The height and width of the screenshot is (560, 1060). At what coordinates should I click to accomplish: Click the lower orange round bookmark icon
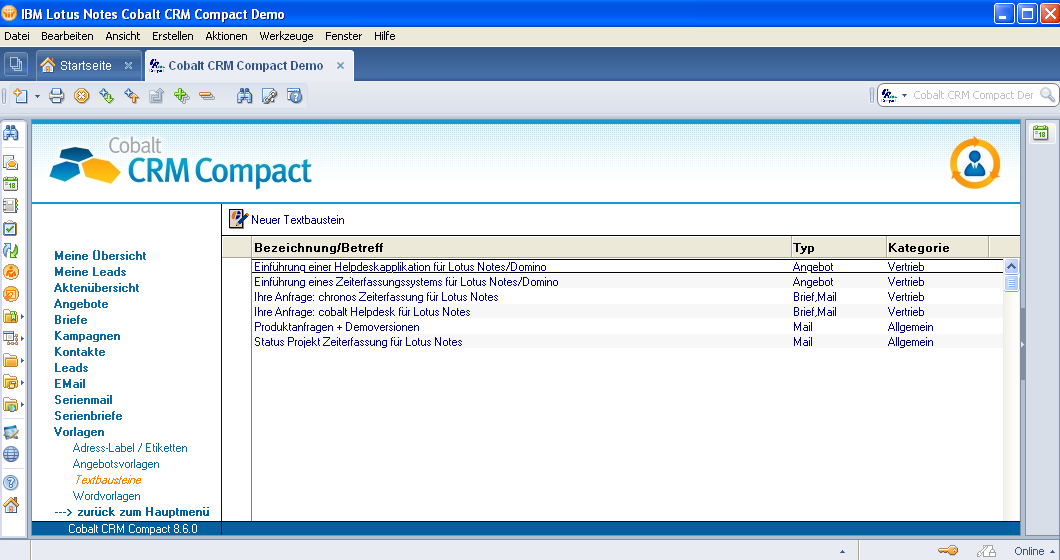[x=11, y=294]
